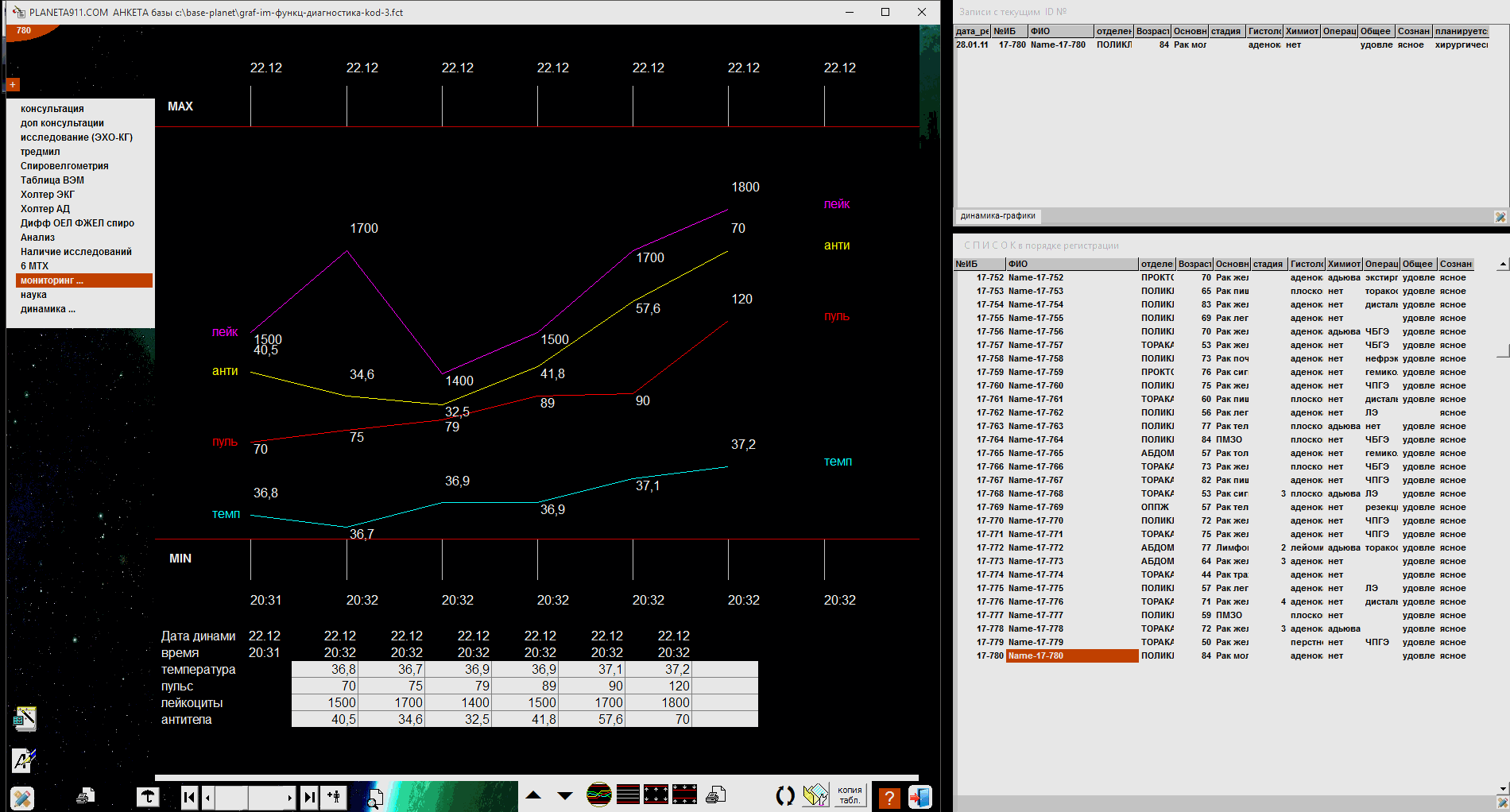Open the round multicolor line graph icon
The width and height of the screenshot is (1510, 812).
pyautogui.click(x=598, y=795)
